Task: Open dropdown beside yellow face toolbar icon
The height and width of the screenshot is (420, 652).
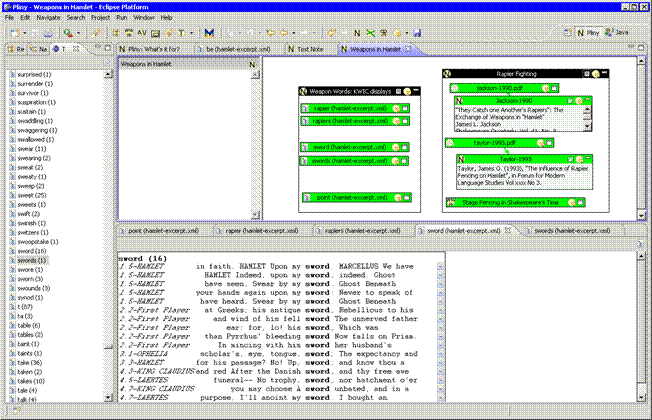Action: (407, 33)
